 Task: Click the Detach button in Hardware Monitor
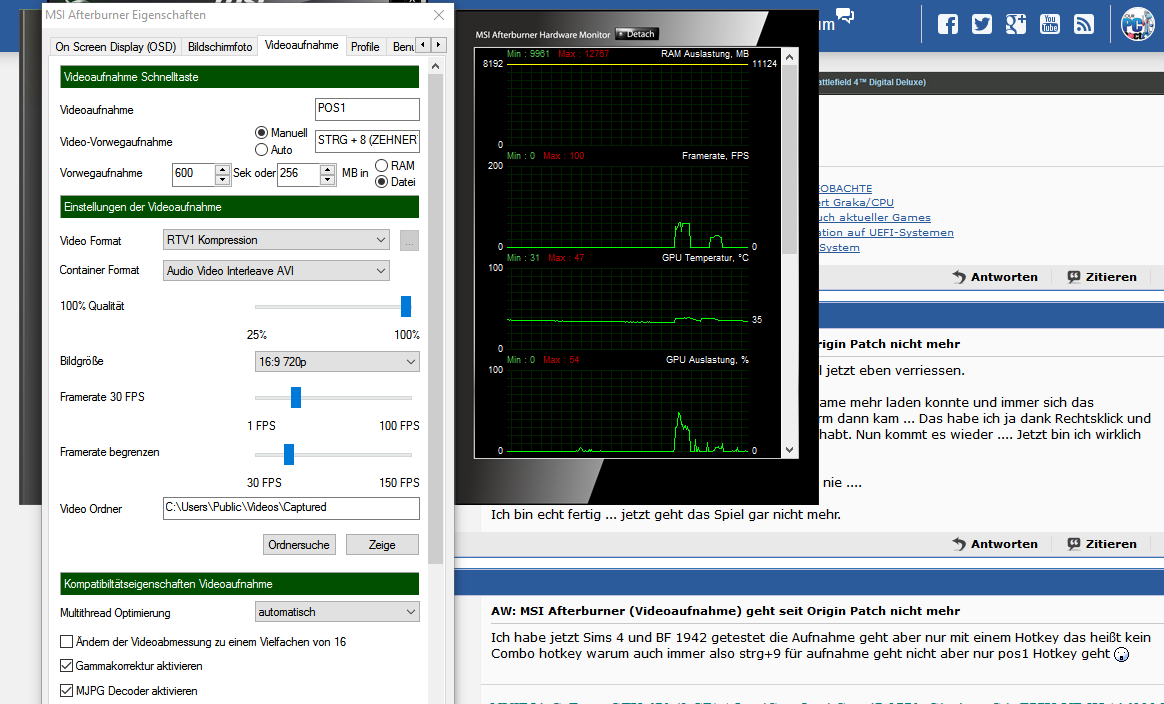pos(637,34)
